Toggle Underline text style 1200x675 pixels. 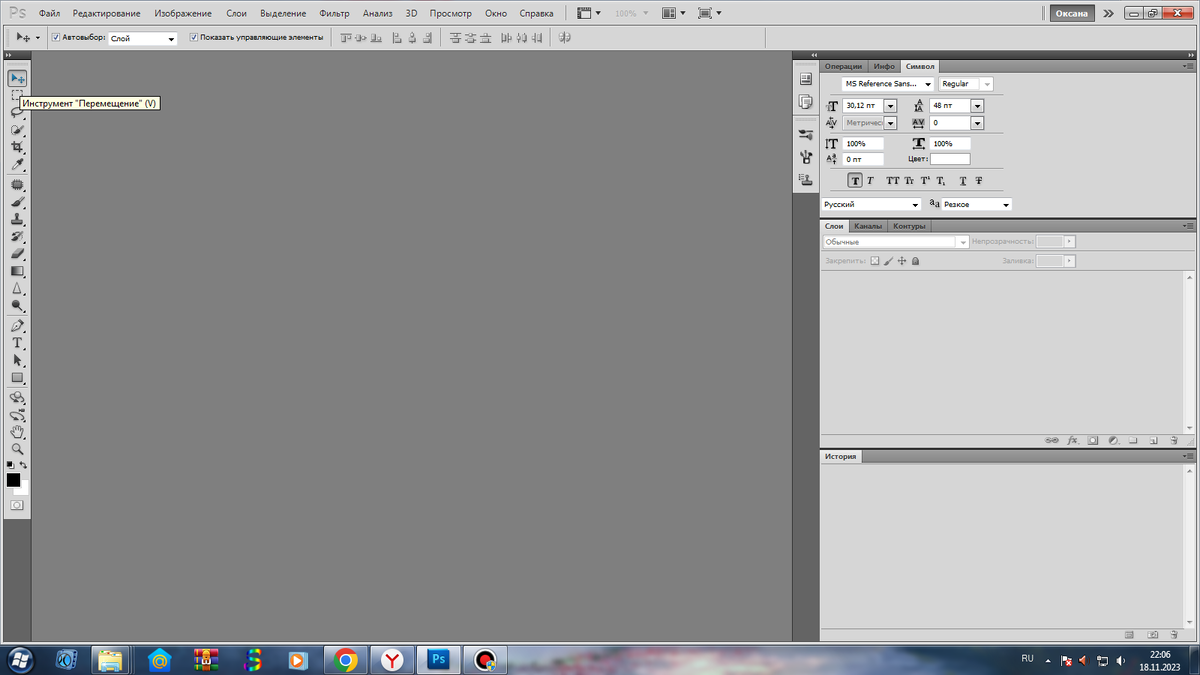click(963, 181)
